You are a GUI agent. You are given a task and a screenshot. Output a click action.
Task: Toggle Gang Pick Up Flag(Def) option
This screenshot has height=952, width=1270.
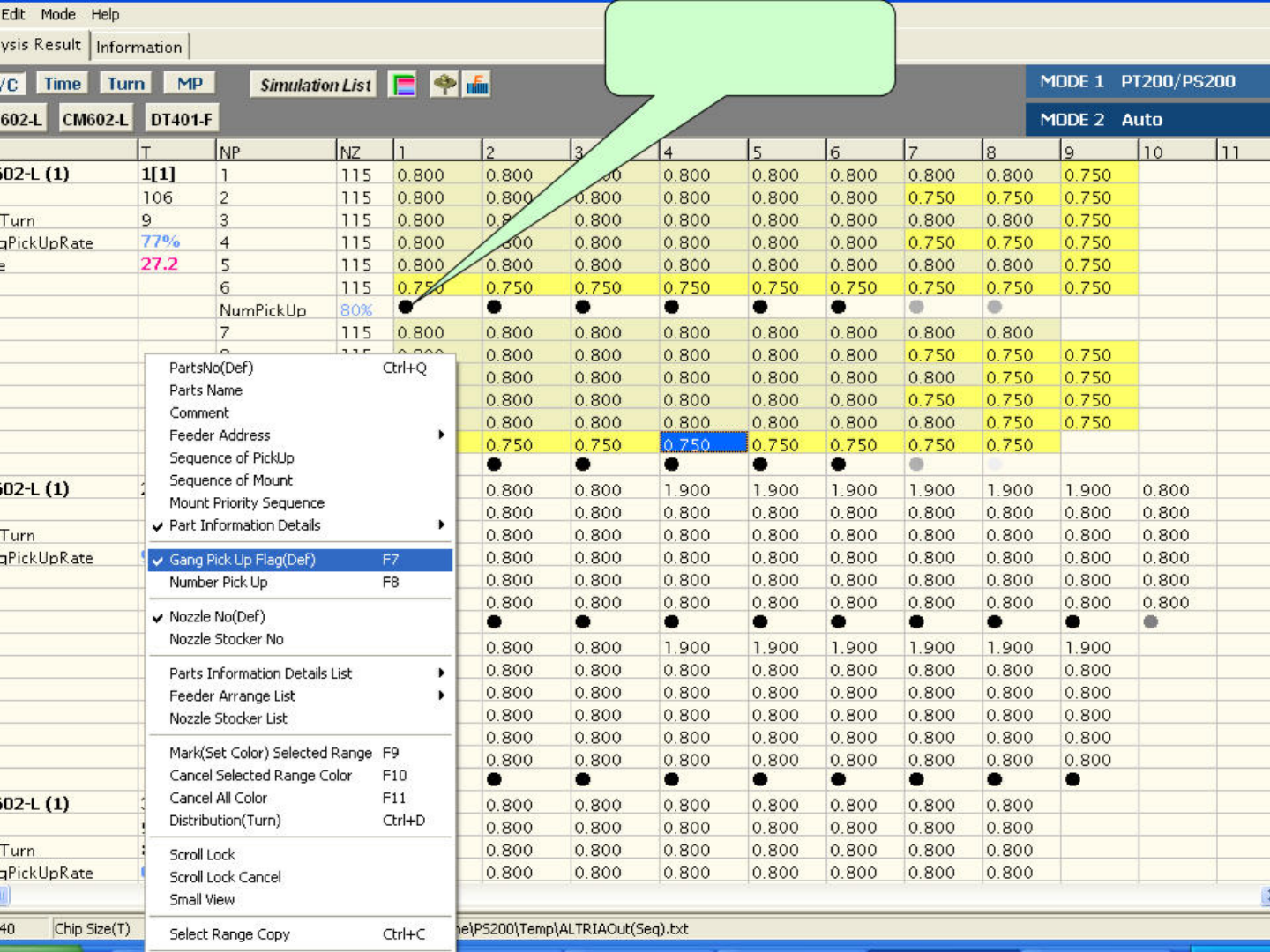(243, 560)
